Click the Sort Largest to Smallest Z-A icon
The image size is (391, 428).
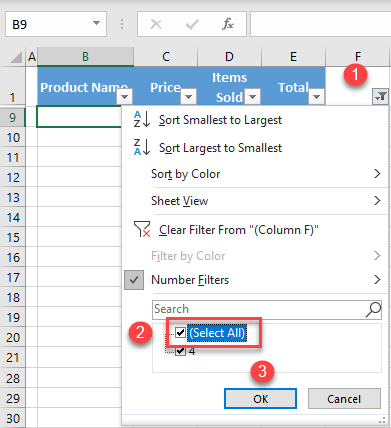[142, 148]
